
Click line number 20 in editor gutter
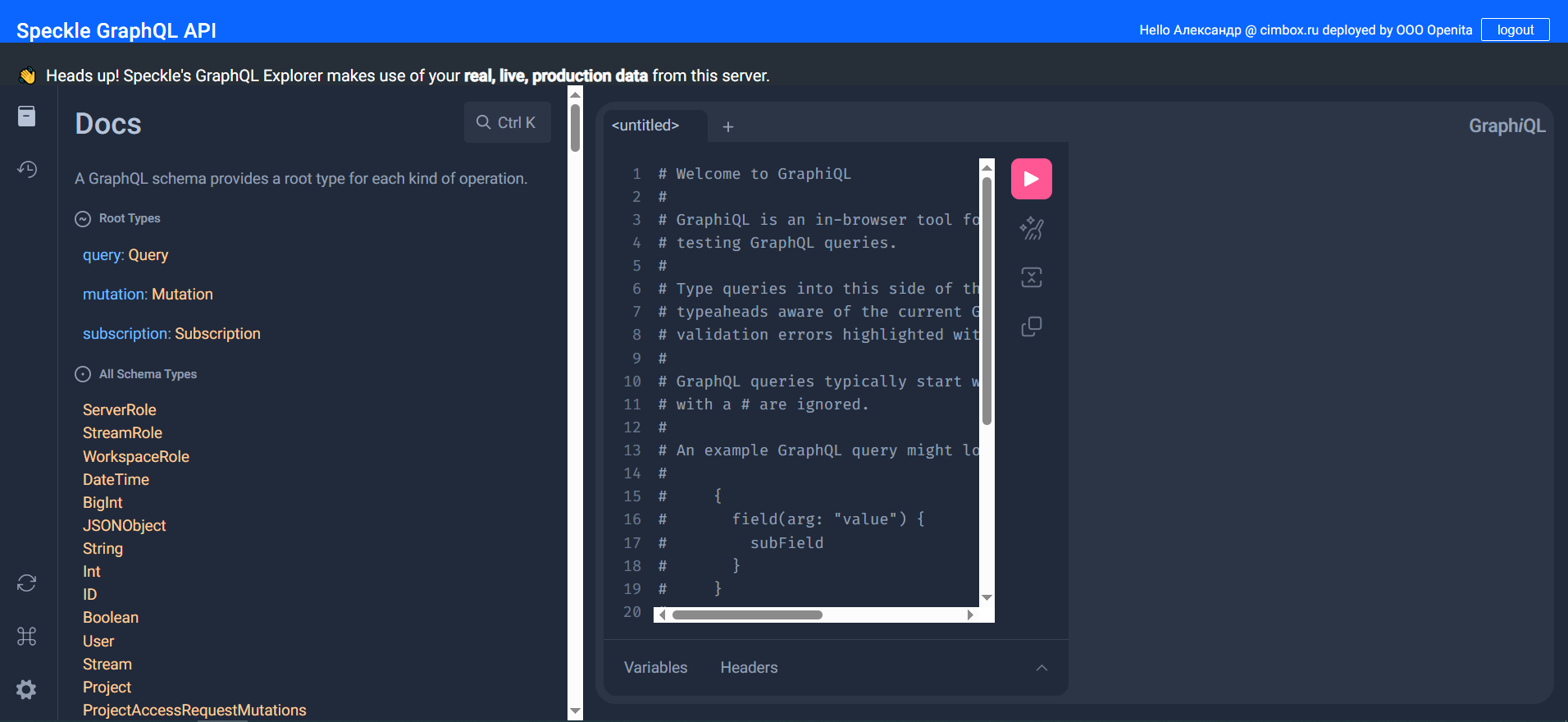pos(631,612)
